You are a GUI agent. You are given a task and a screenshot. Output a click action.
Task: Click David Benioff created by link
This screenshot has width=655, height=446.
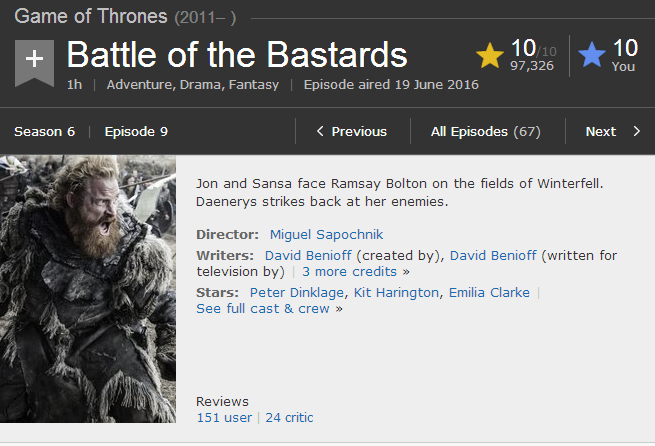[x=309, y=255]
